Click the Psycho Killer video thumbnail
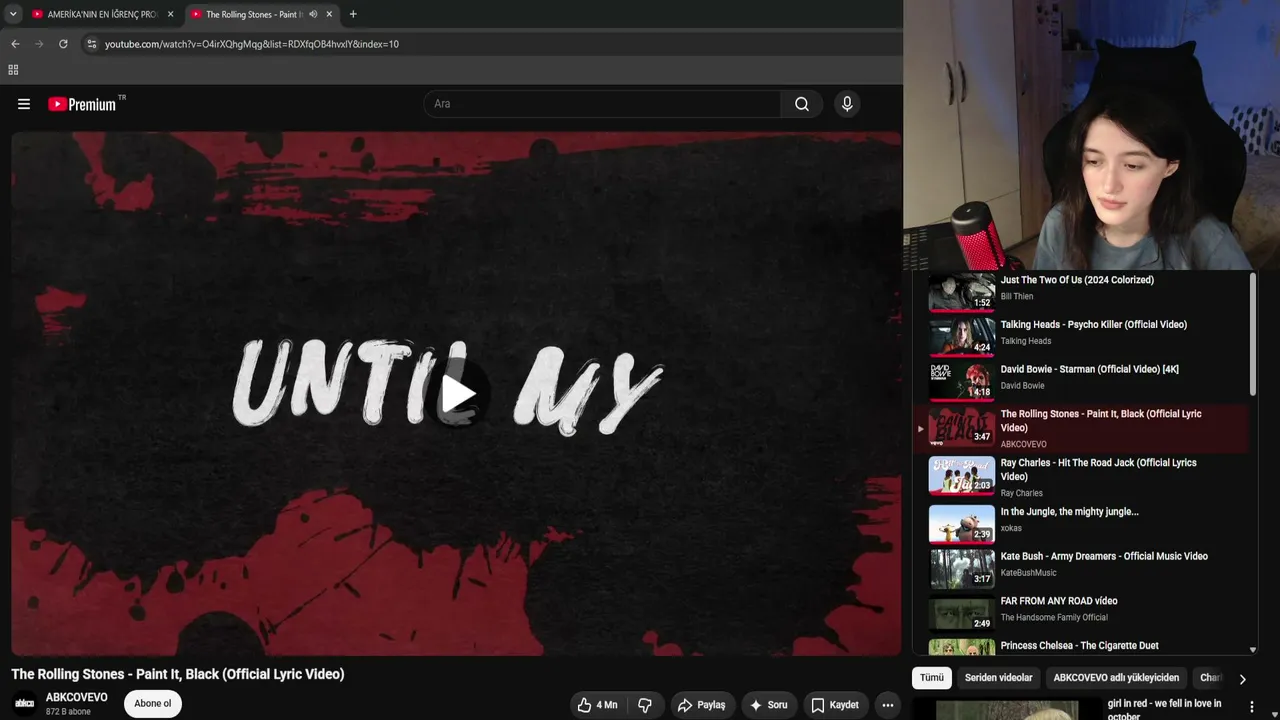The height and width of the screenshot is (720, 1280). pos(962,337)
